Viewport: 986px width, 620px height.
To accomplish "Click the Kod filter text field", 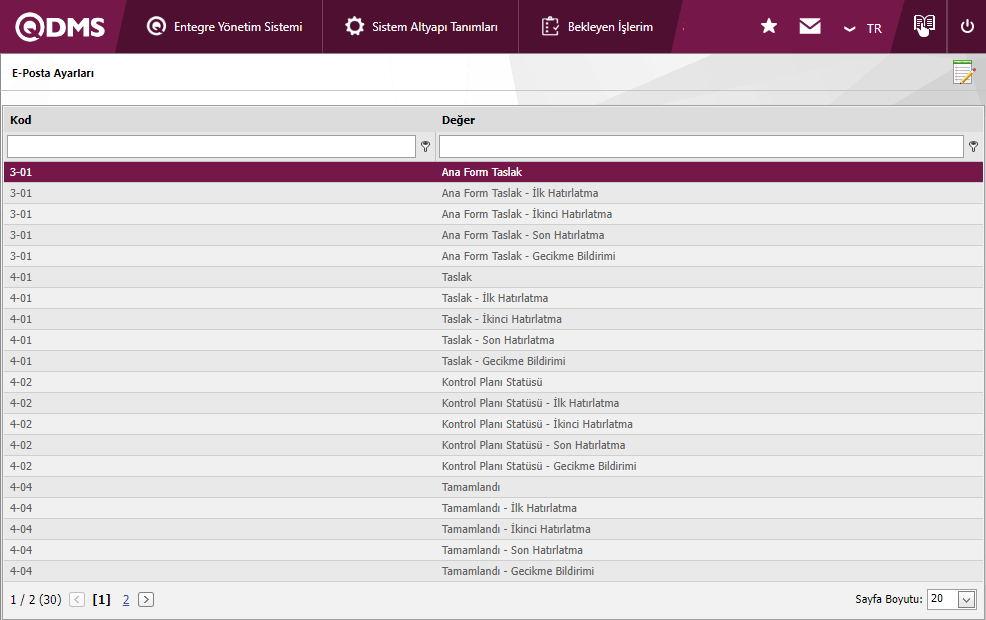I will tap(211, 147).
